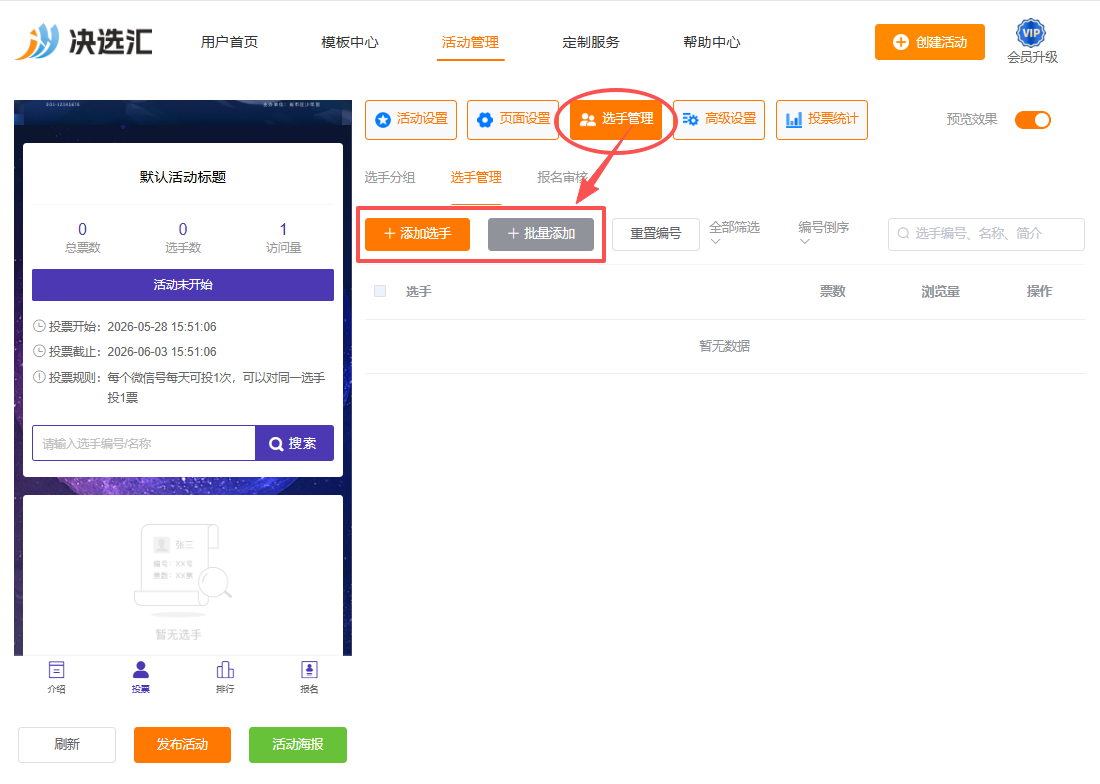Switch to the 选手分组 tab
Viewport: 1100px width, 784px height.
[390, 177]
